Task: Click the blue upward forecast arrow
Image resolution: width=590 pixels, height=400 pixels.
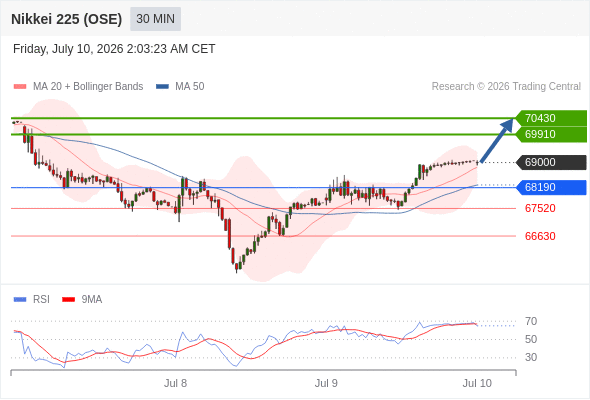Action: [x=497, y=140]
